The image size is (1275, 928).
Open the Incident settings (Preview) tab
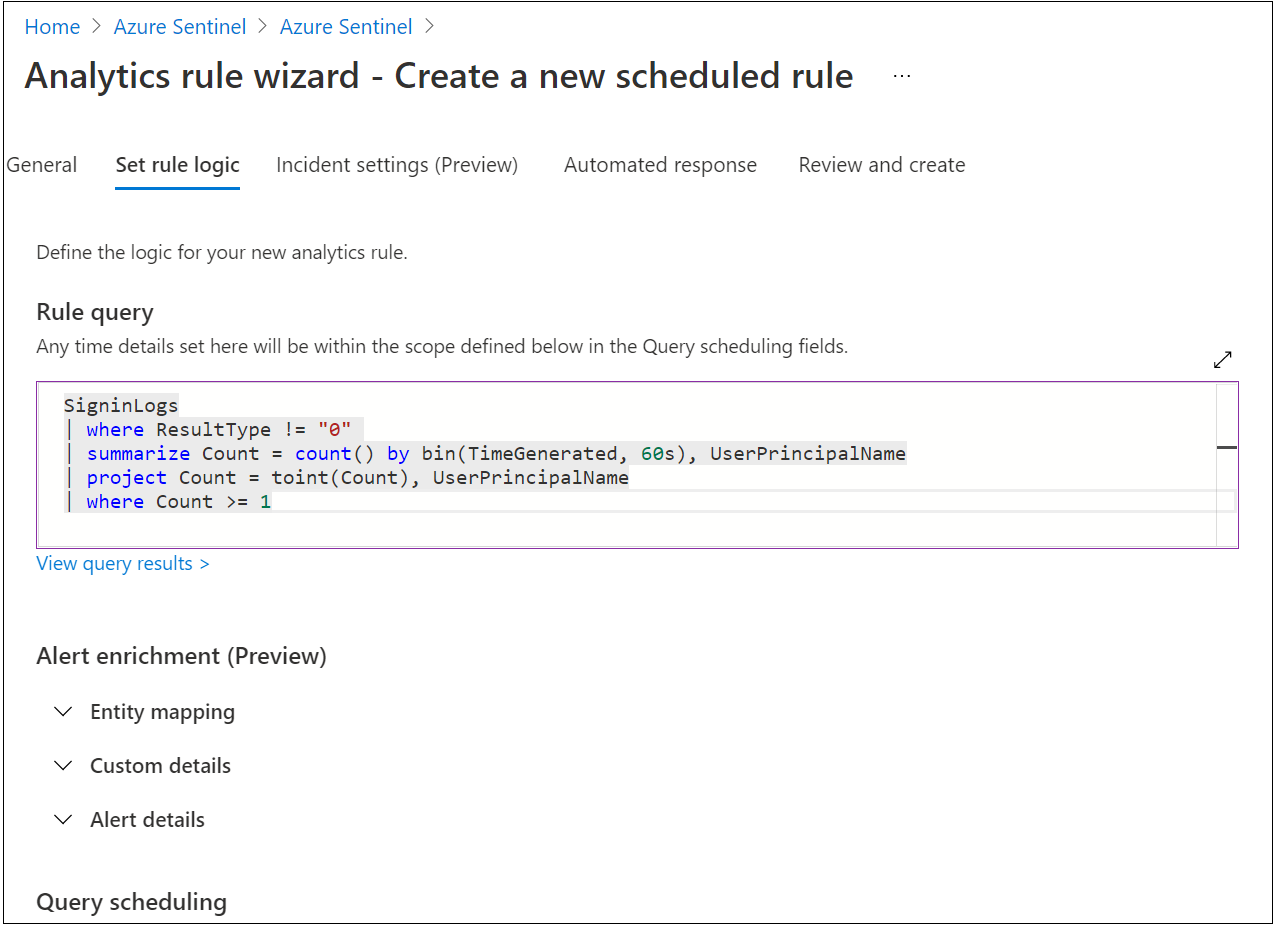pos(397,164)
